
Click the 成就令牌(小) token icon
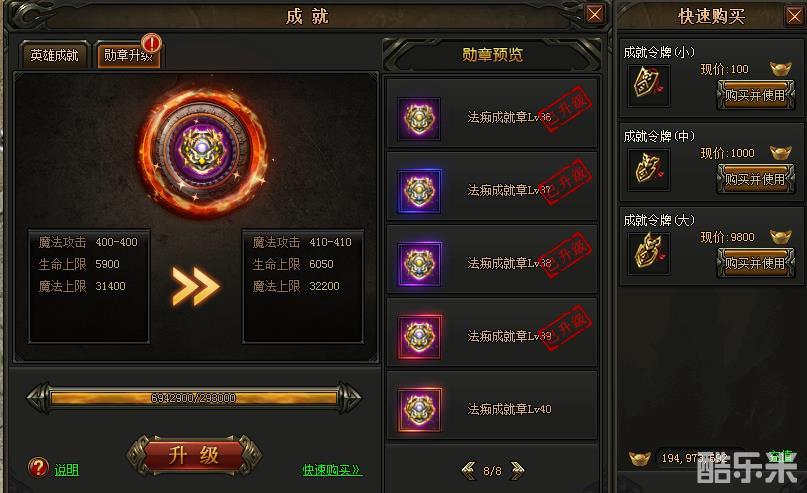pos(648,85)
